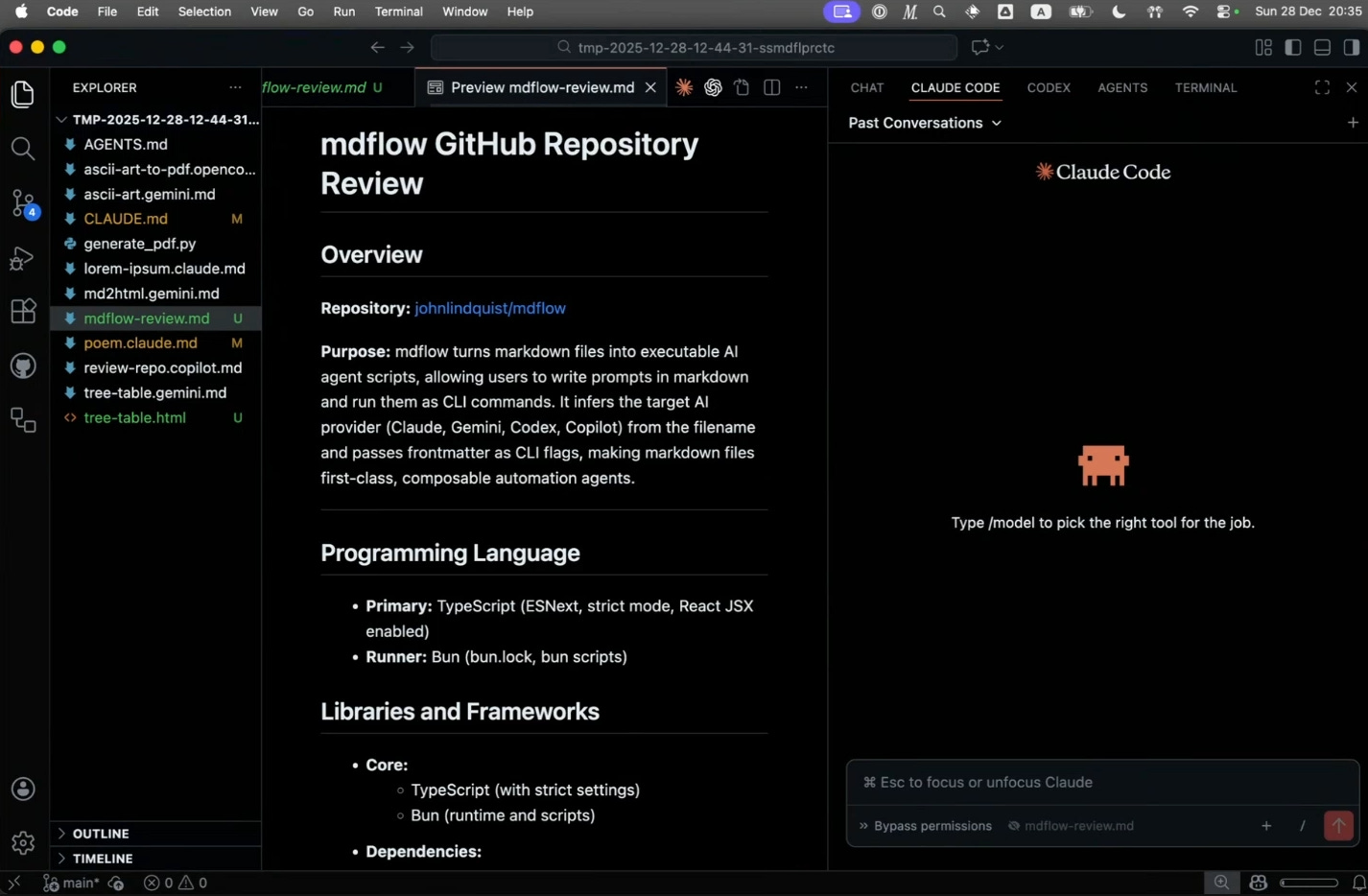
Task: Focus the Claude prompt input field
Action: coord(1102,782)
